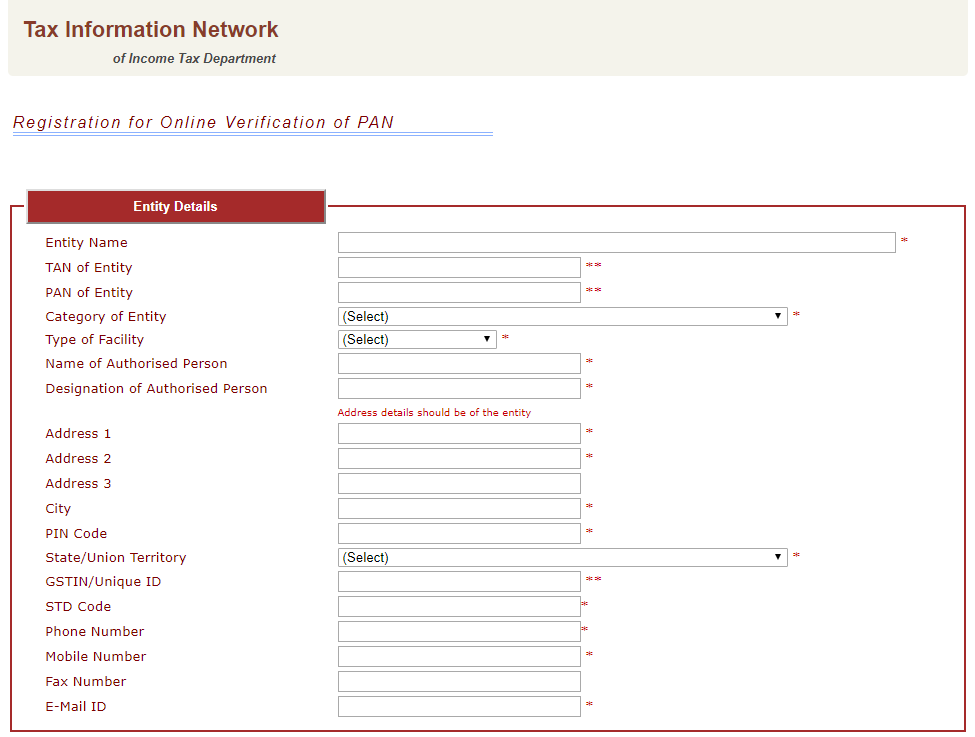
Task: Click the 'of Income Tax Department' subtitle
Action: click(x=194, y=58)
